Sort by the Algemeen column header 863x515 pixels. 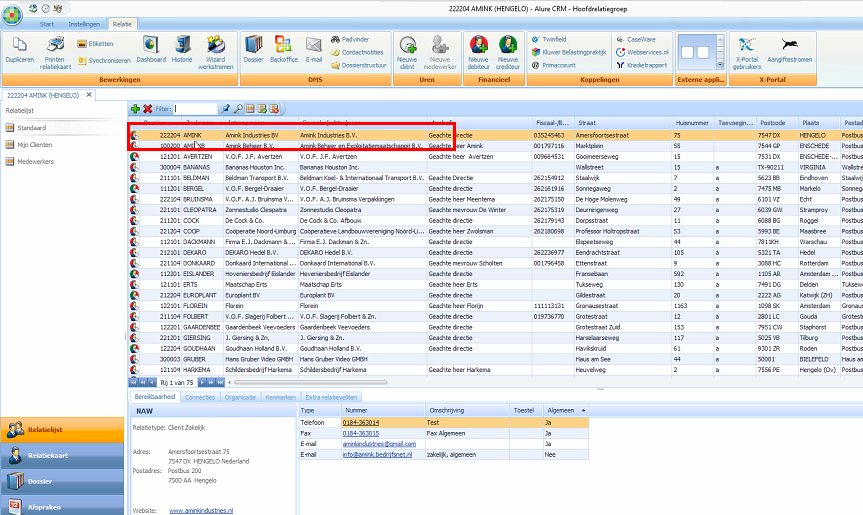coord(565,410)
